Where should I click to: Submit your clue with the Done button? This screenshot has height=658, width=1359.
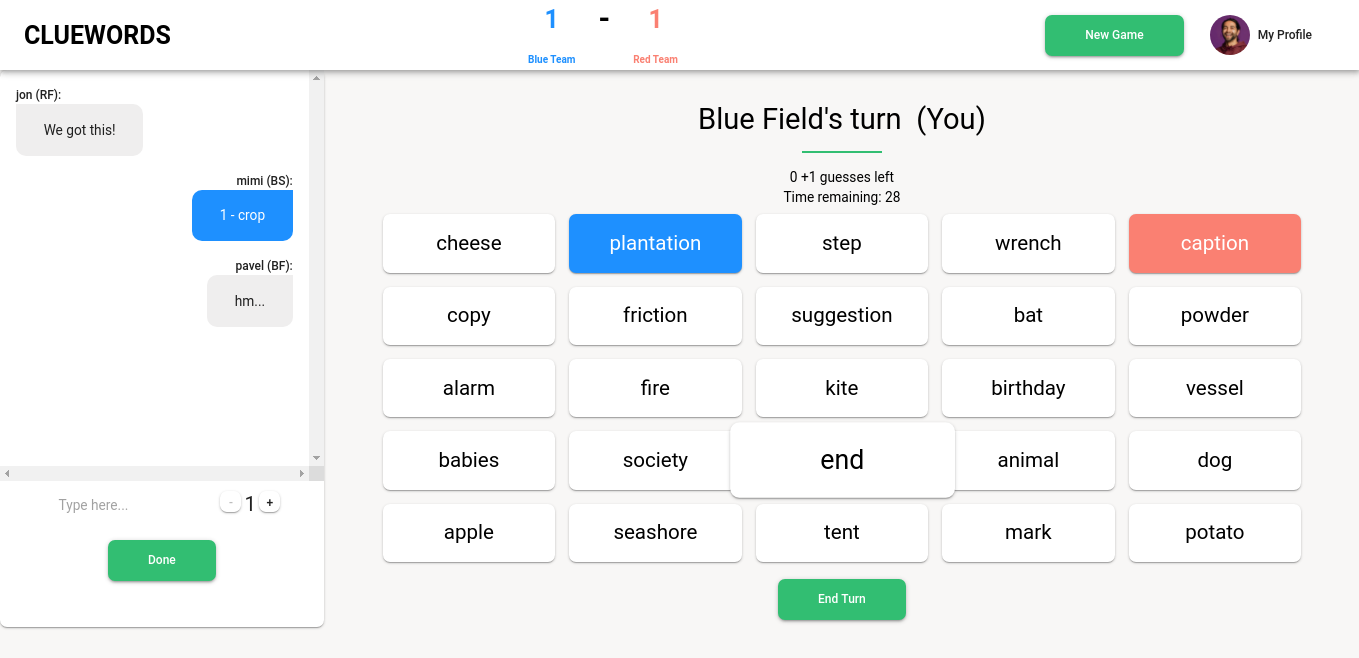[161, 560]
